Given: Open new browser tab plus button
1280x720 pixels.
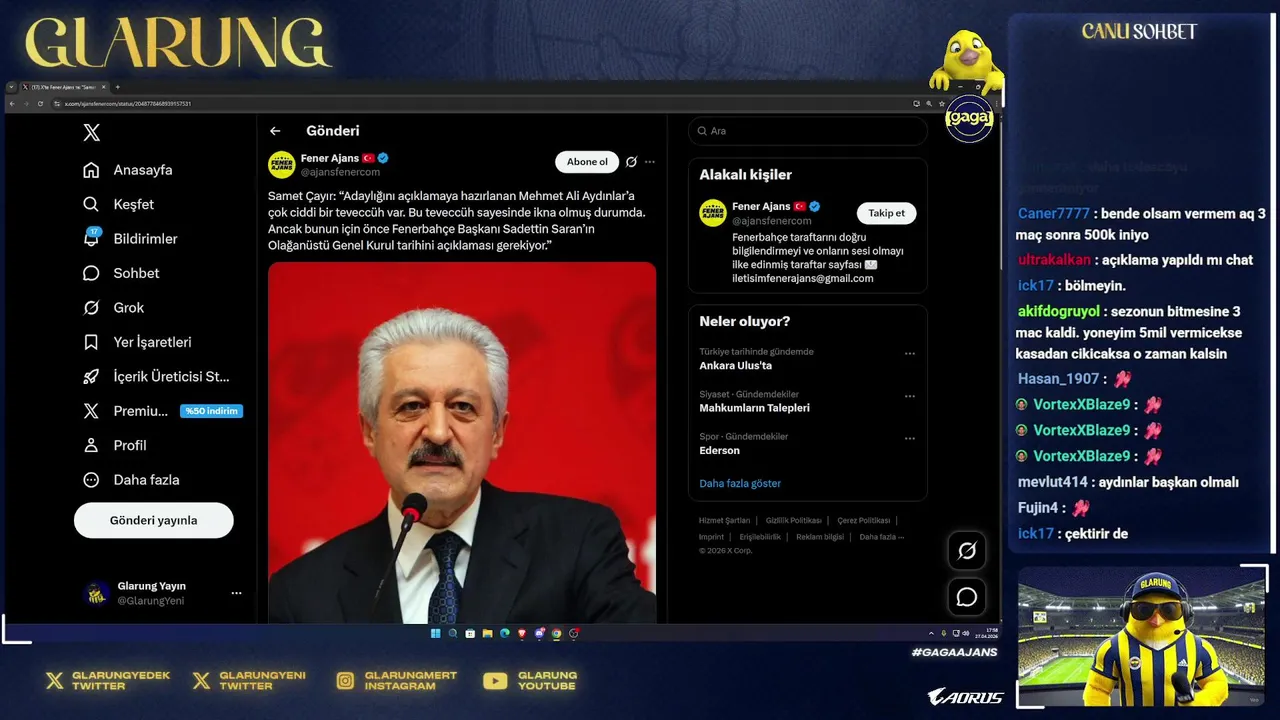Looking at the screenshot, I should point(117,87).
